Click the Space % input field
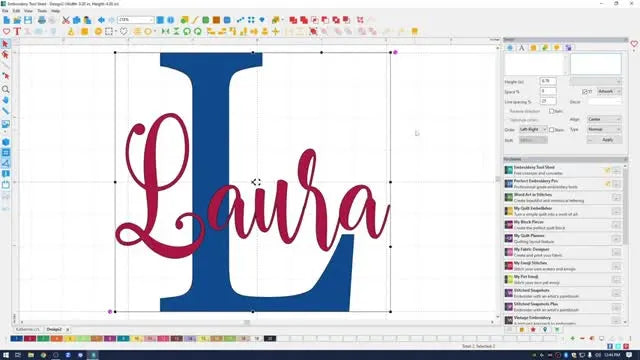The height and width of the screenshot is (360, 640). pyautogui.click(x=548, y=91)
